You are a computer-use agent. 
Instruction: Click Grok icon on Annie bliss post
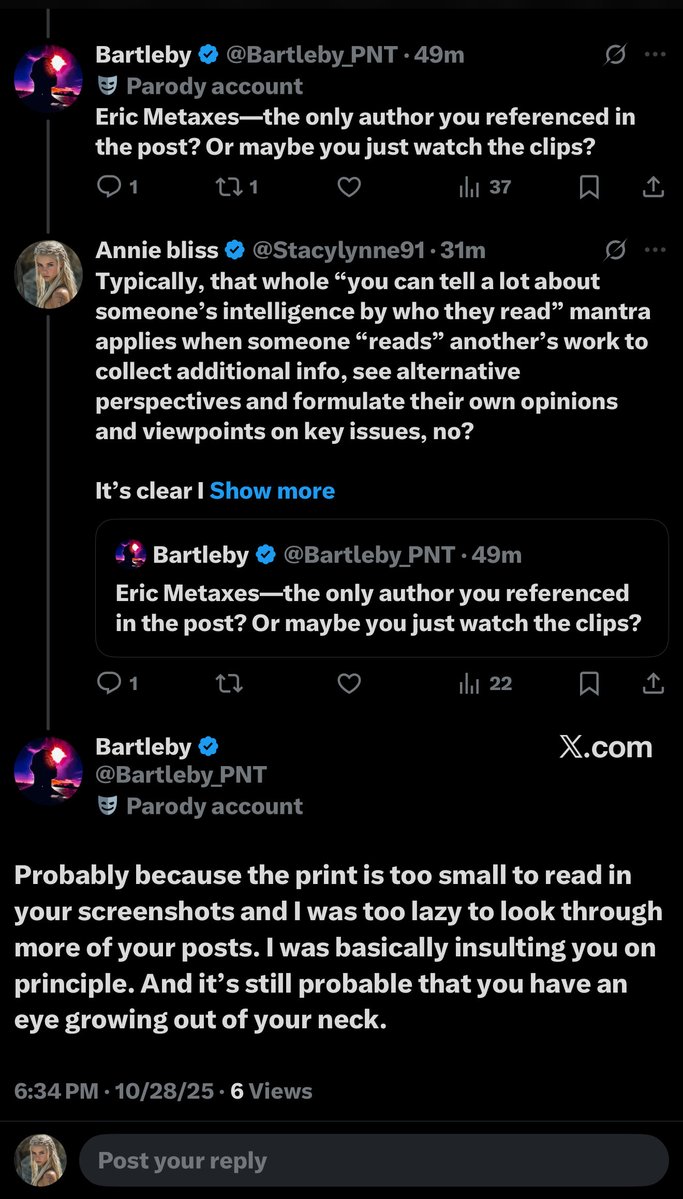[616, 249]
